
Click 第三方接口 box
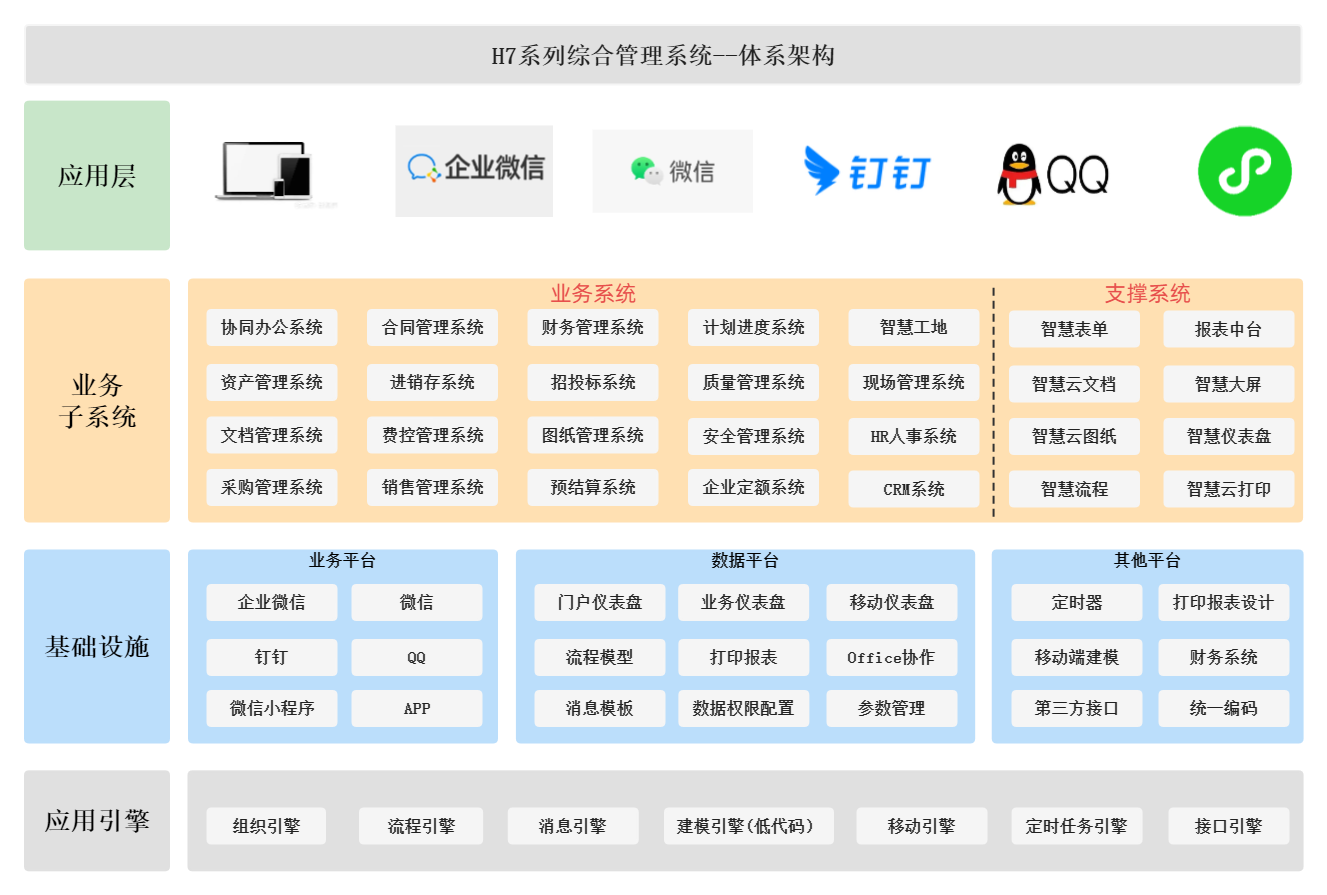point(1077,709)
